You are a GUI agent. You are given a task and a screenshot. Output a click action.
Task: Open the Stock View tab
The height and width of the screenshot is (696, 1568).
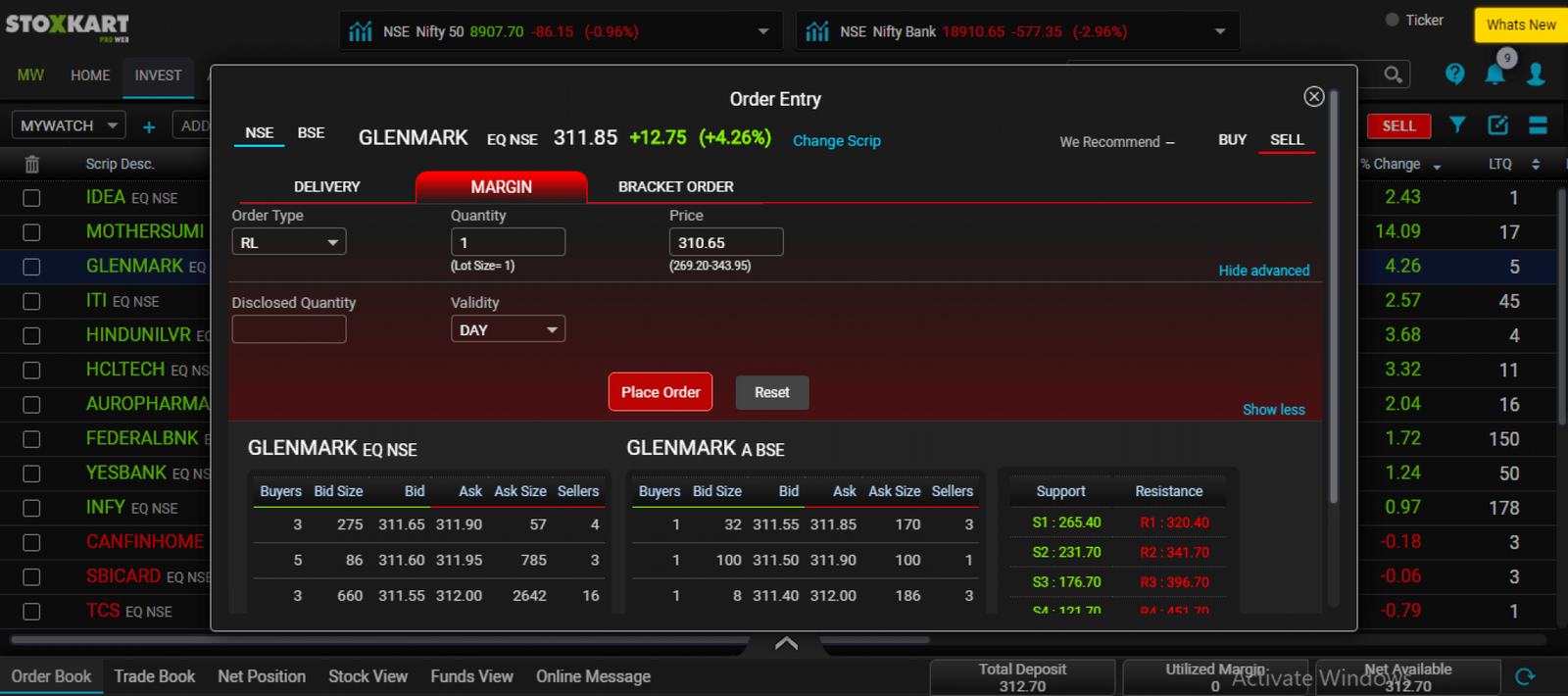click(x=367, y=676)
